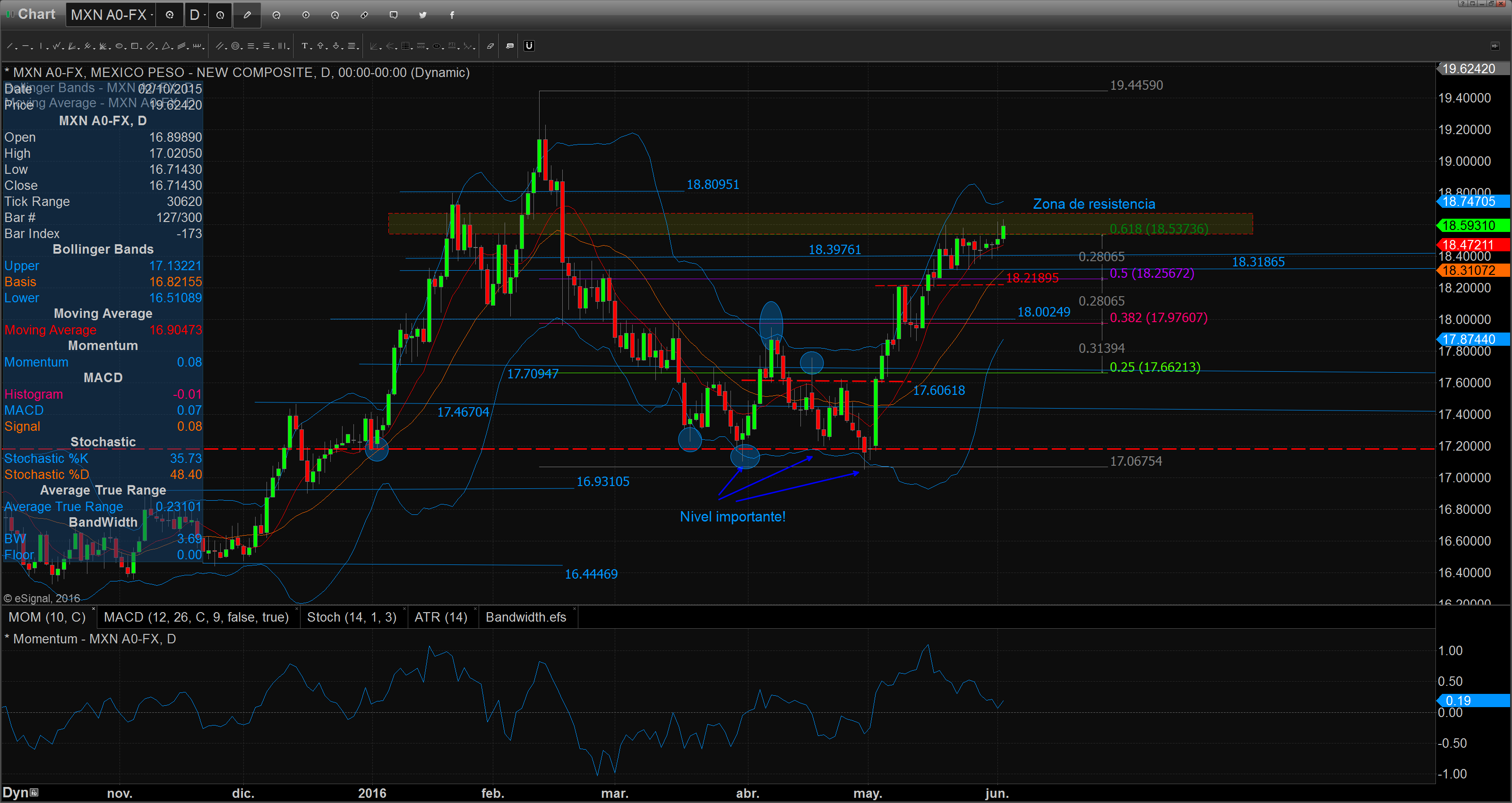Select the rectangle drawing tool
This screenshot has height=803, width=1512.
134,46
